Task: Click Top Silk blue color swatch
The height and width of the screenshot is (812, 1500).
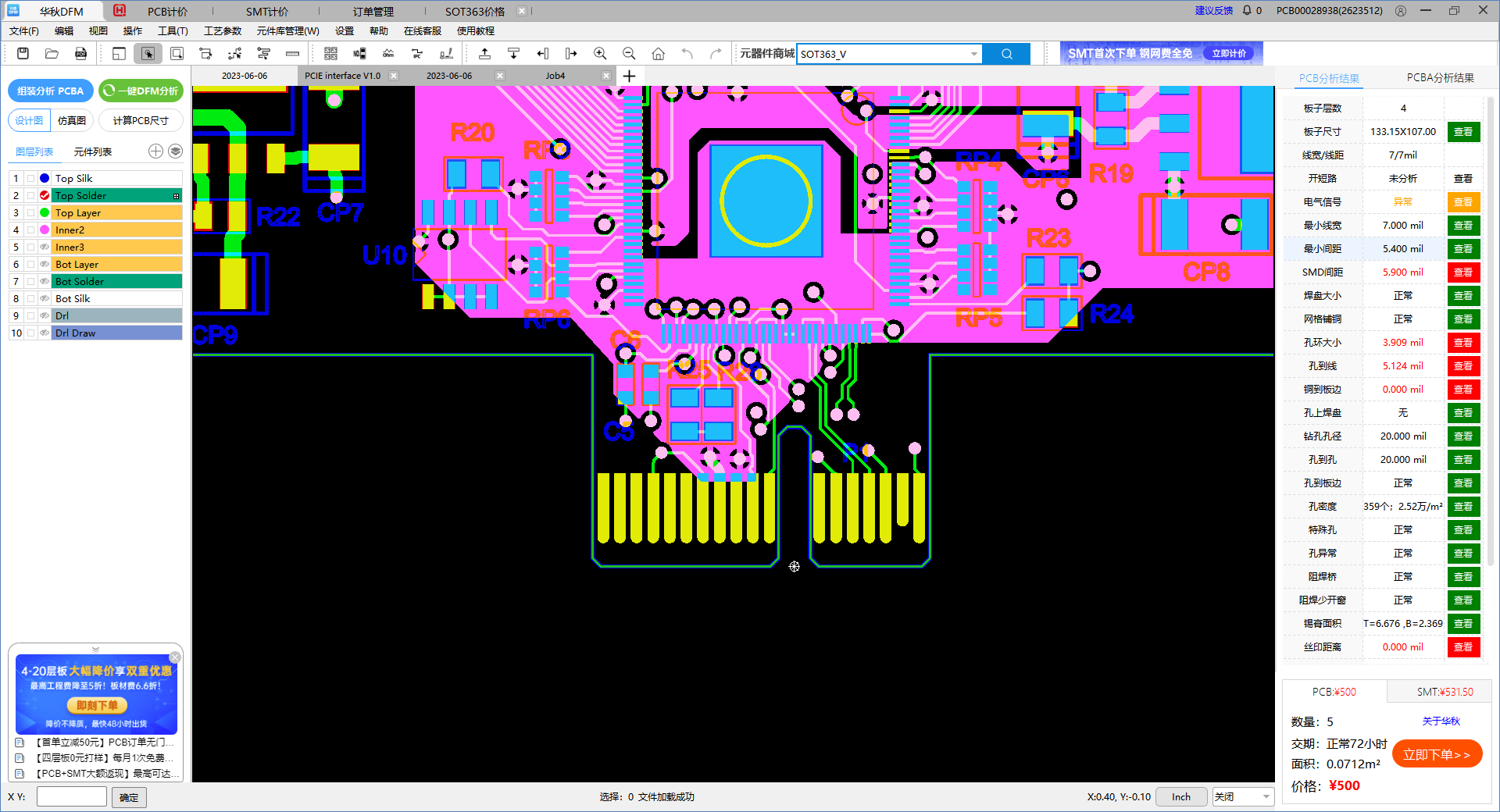Action: 45,178
